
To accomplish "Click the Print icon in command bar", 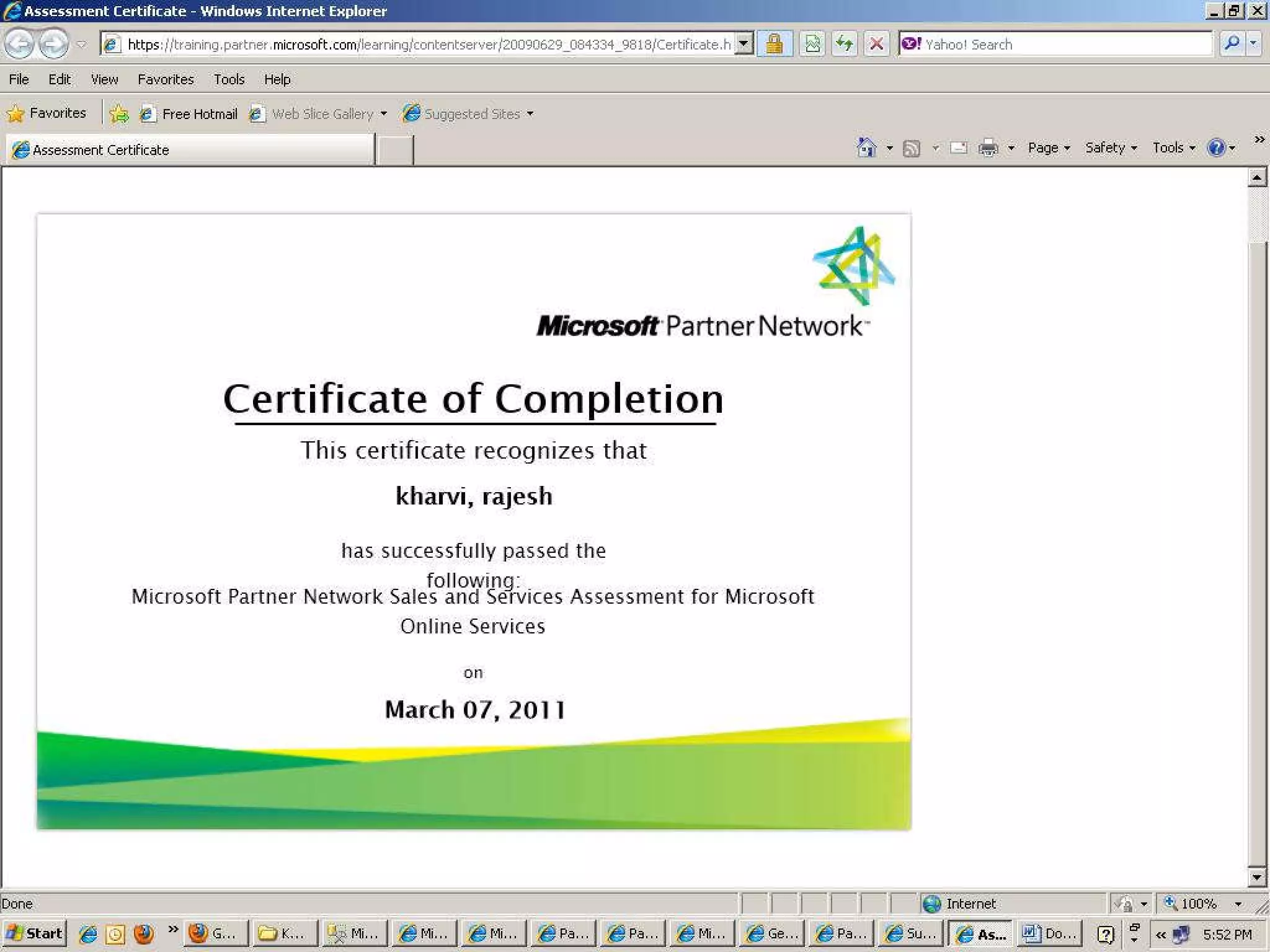I will click(x=988, y=148).
